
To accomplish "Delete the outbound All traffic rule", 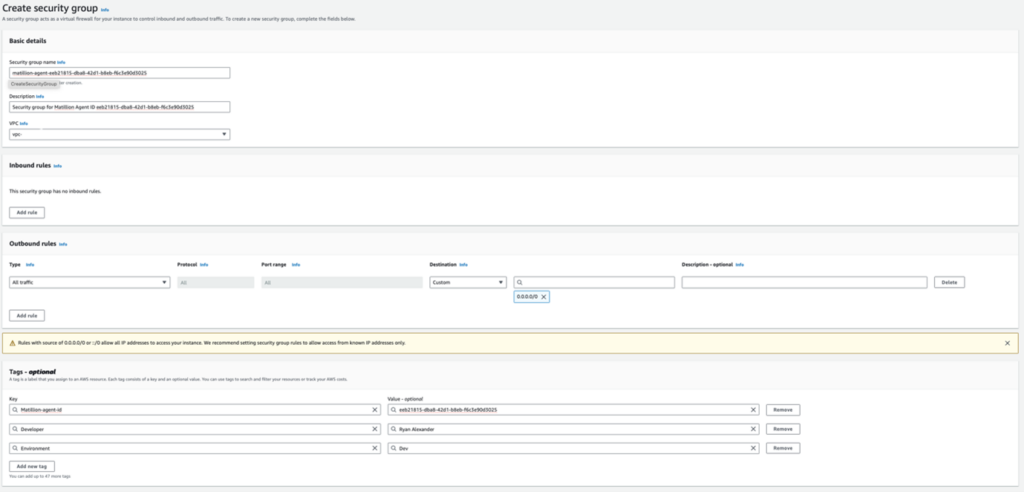I will pos(949,282).
